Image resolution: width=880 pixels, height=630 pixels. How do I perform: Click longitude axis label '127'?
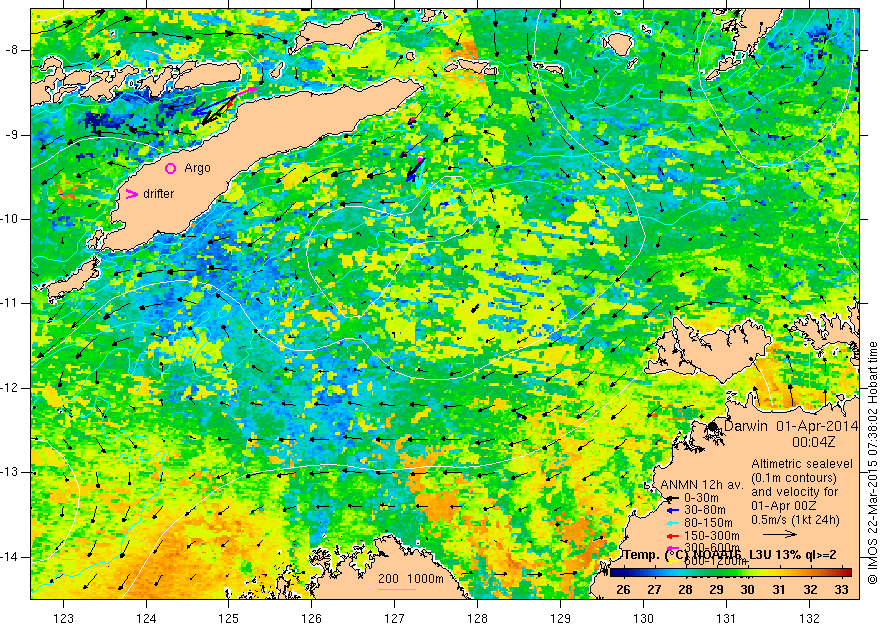395,619
